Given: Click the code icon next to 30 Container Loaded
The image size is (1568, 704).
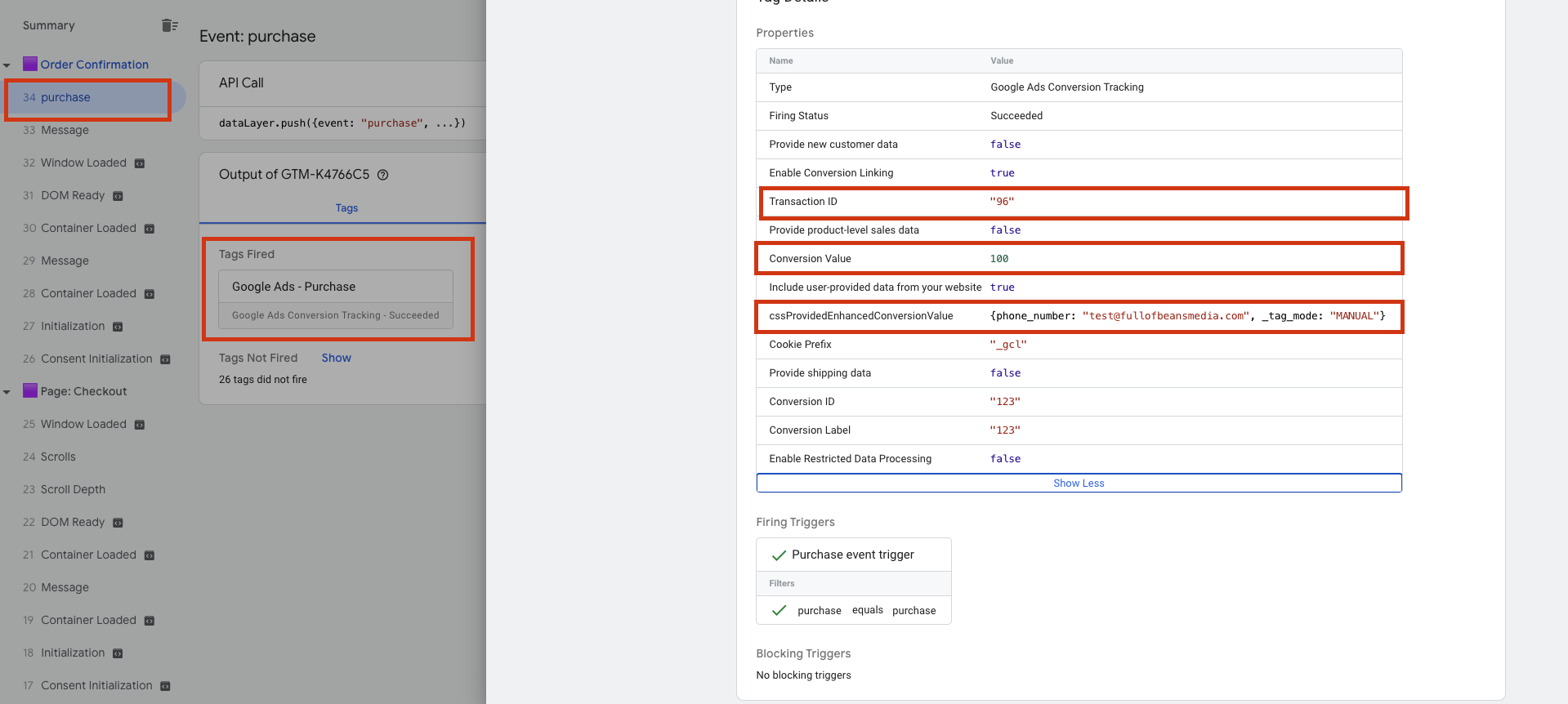Looking at the screenshot, I should [x=150, y=229].
